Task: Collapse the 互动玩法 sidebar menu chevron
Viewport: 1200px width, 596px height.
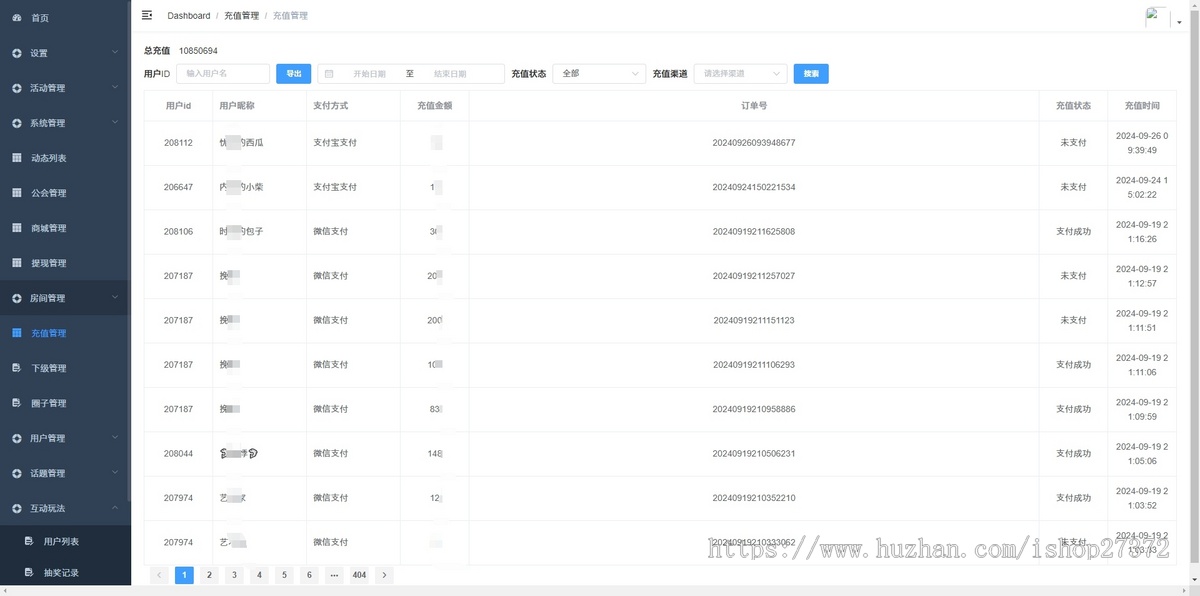Action: click(x=115, y=507)
